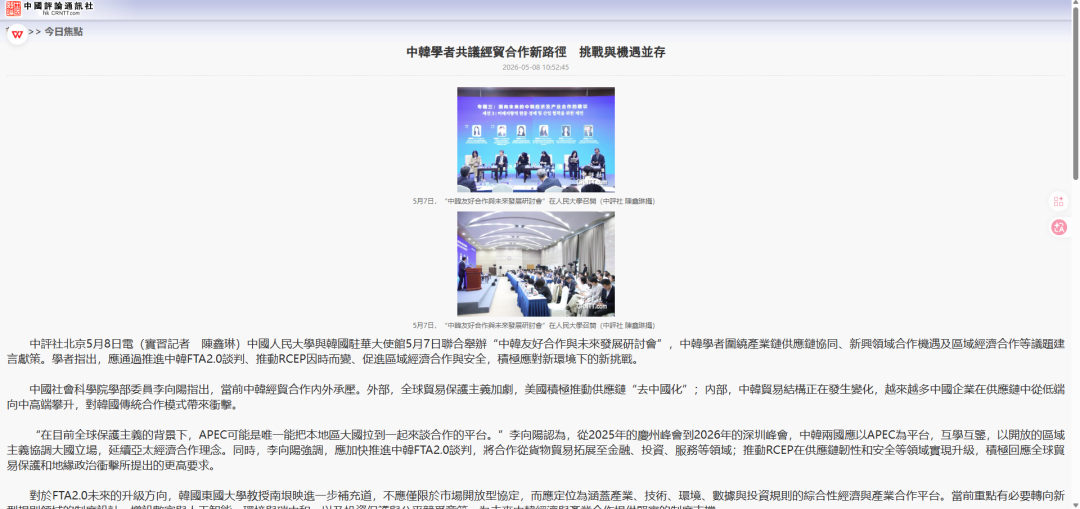Click the timestamp 2026-05-08 10:52:45
1080x509 pixels.
[536, 67]
